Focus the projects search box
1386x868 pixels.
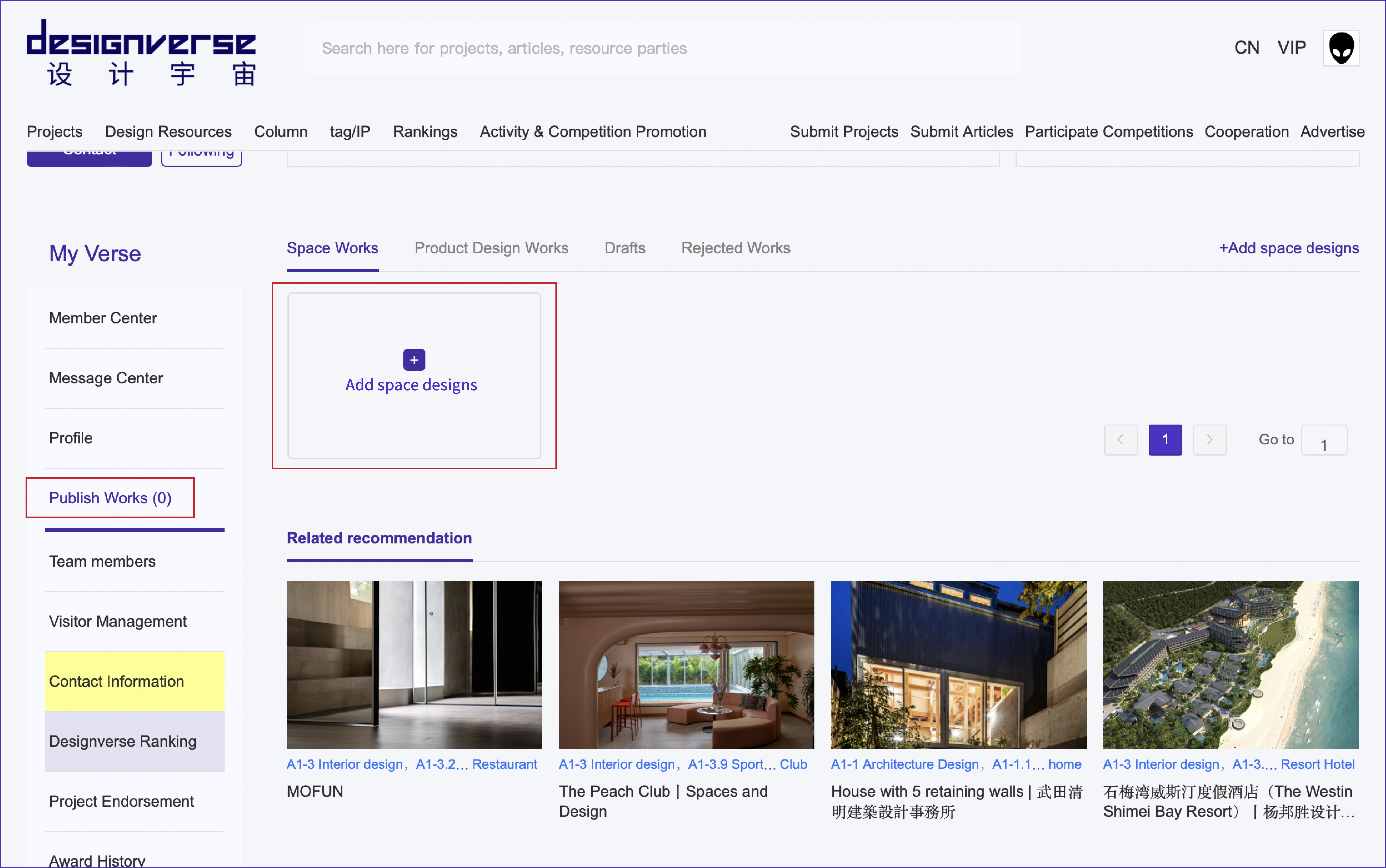(662, 48)
